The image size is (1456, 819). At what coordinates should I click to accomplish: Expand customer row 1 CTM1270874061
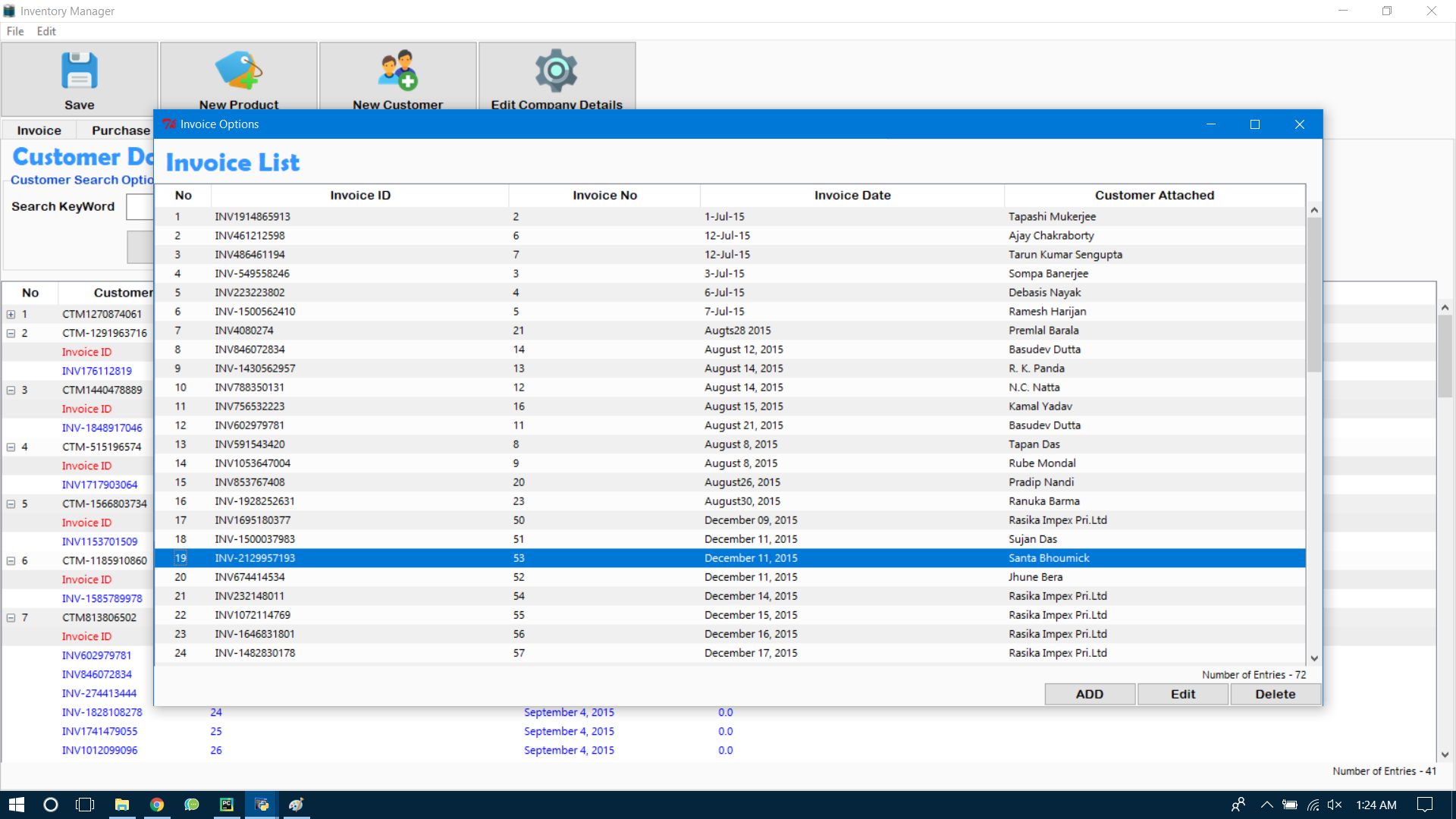[x=11, y=314]
